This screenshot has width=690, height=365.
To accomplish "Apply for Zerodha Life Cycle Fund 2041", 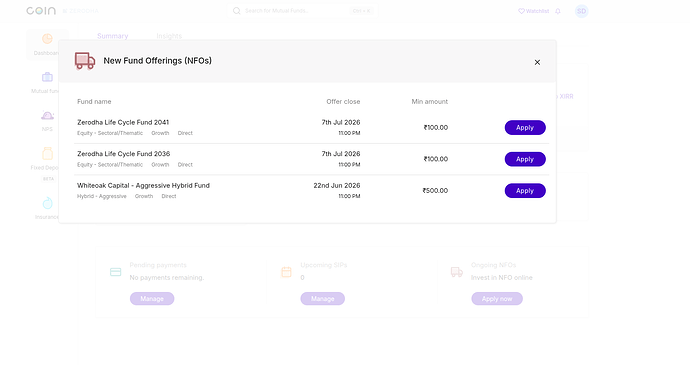I will click(525, 128).
